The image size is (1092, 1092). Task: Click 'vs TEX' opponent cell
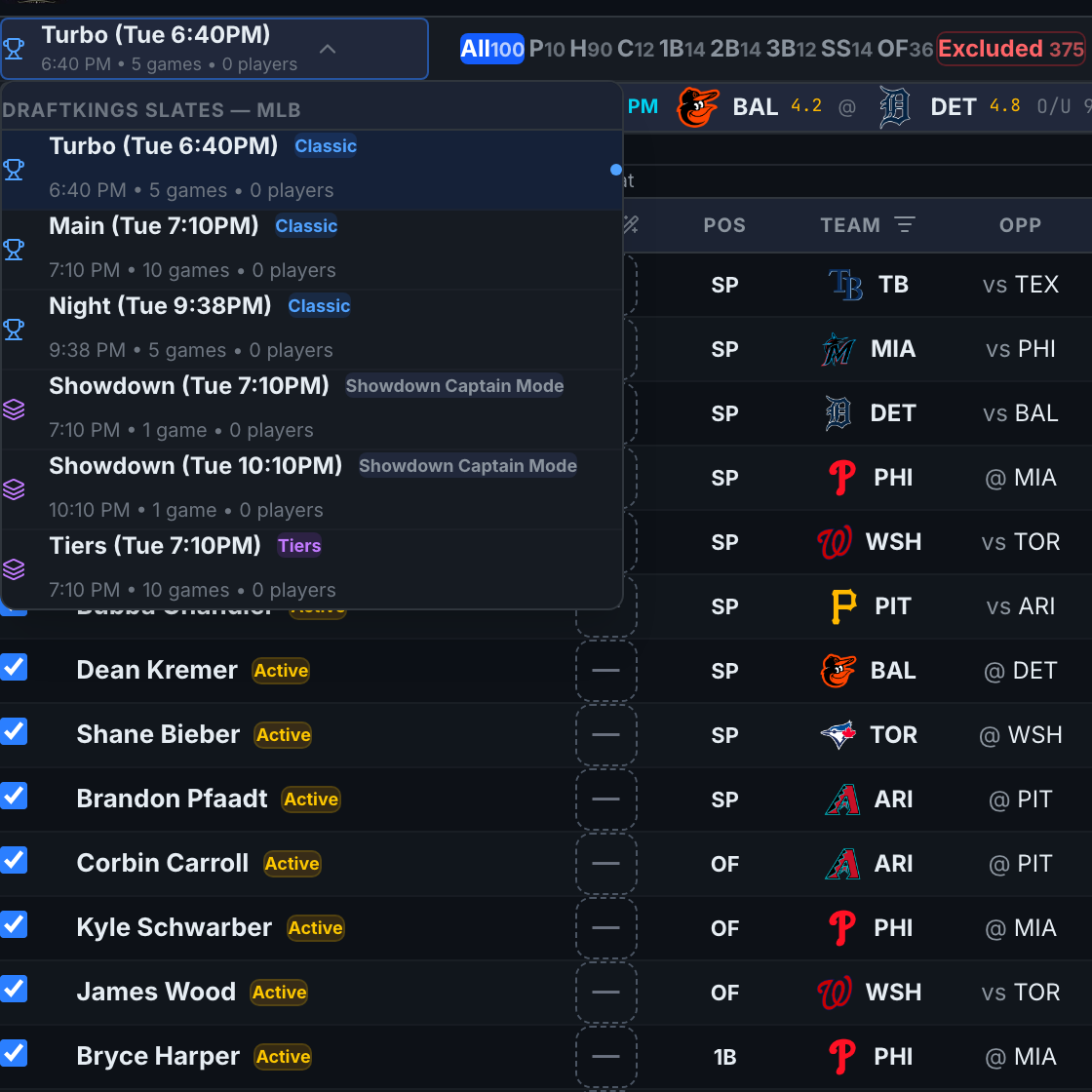tap(1020, 284)
